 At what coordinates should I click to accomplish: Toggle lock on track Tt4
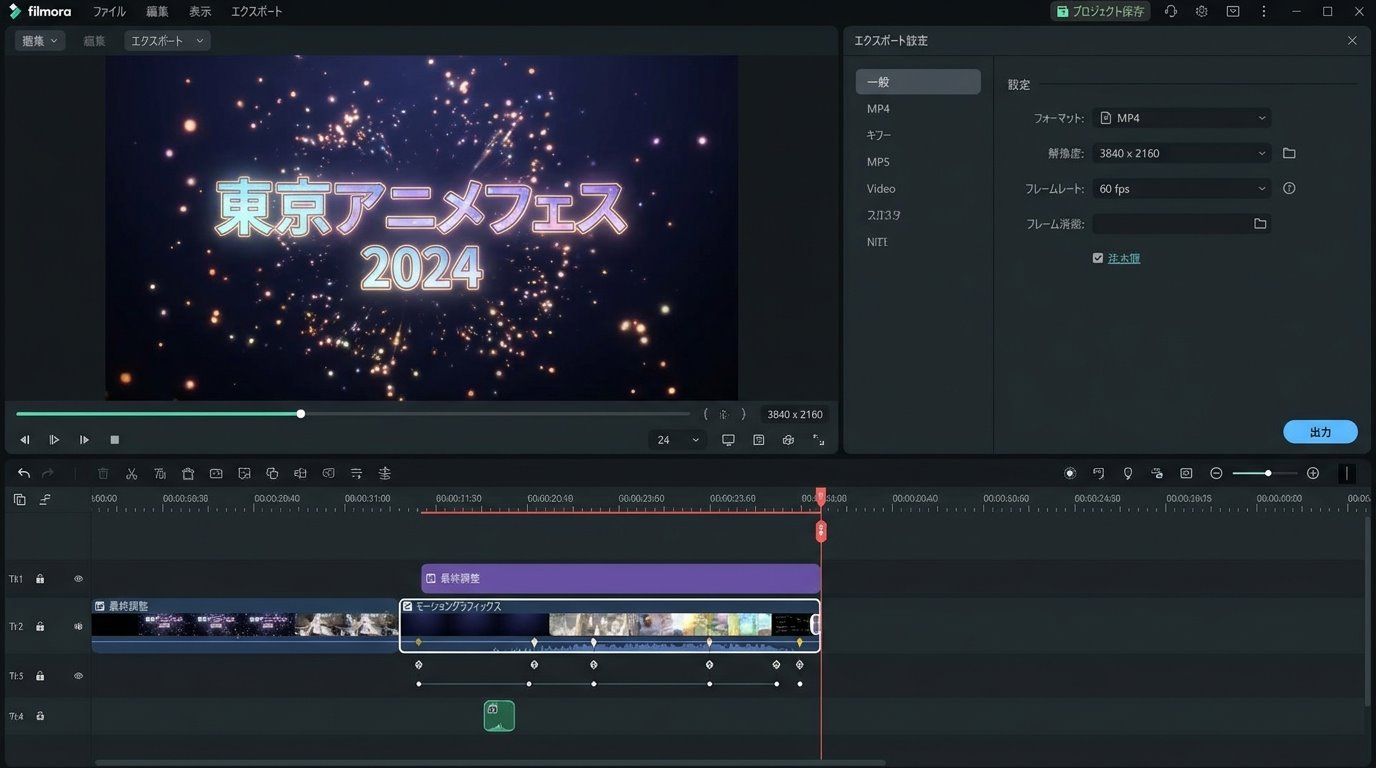40,716
